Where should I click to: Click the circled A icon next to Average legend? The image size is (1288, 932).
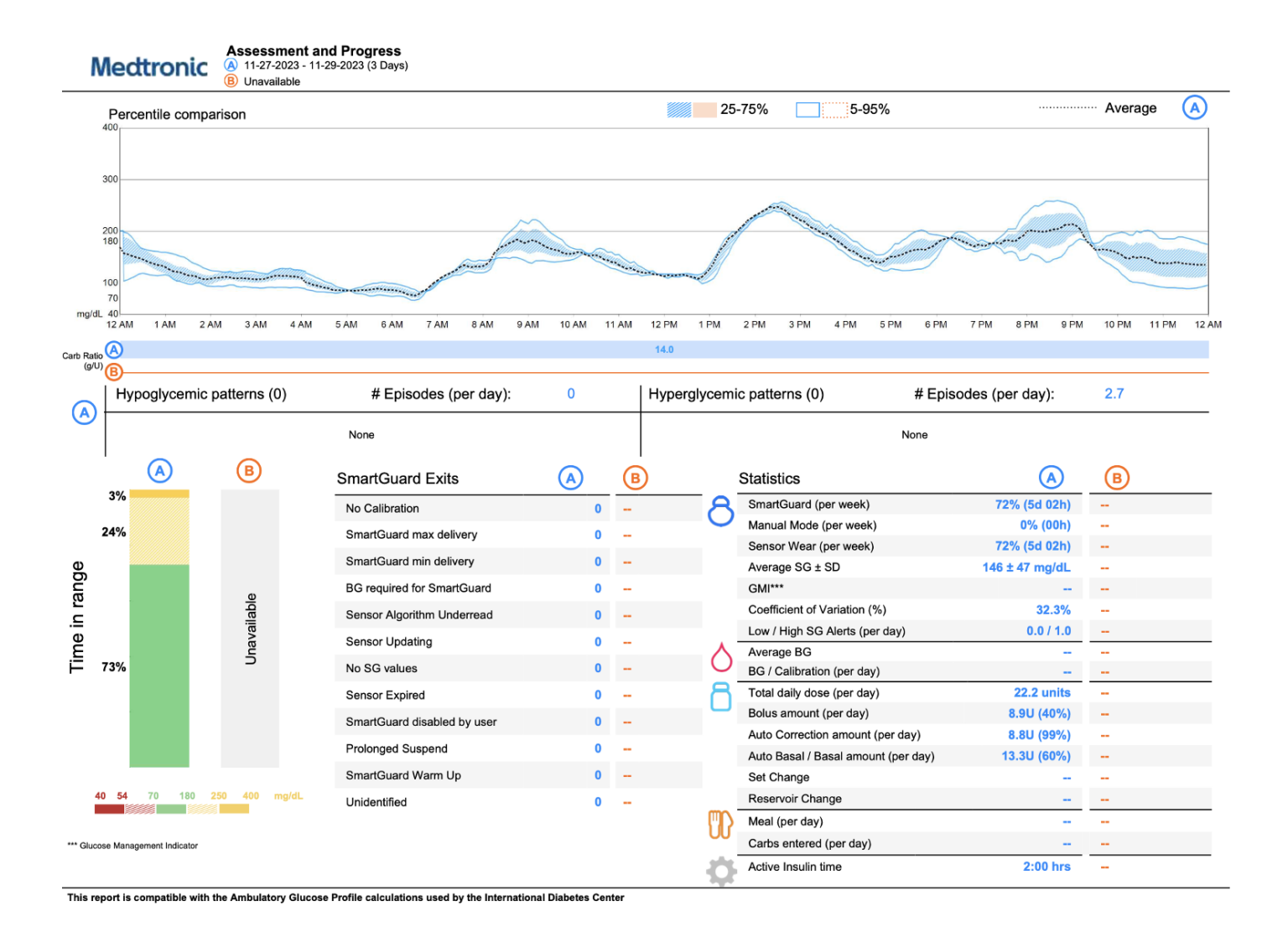click(x=1194, y=108)
